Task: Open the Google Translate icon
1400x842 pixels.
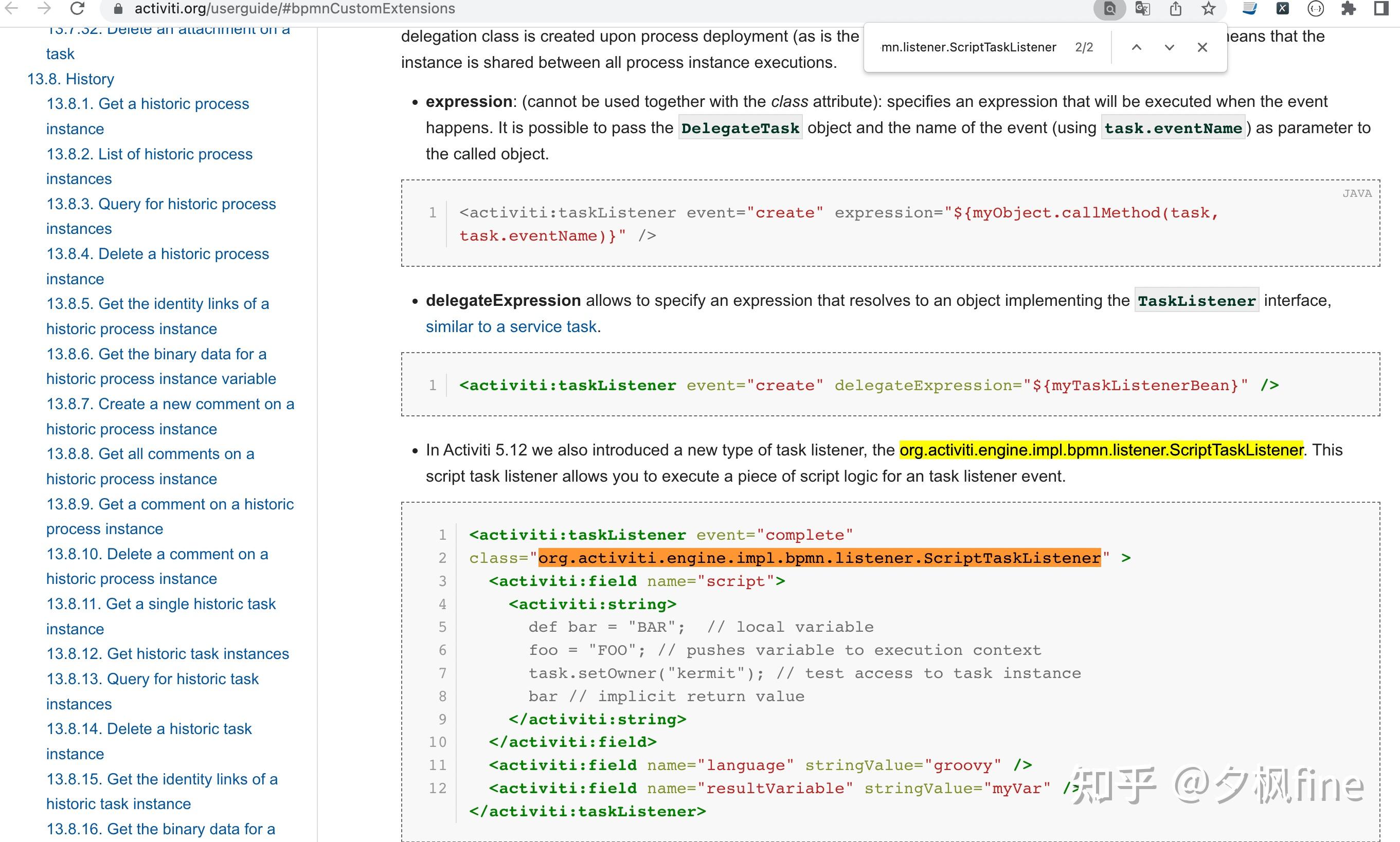Action: coord(1142,9)
